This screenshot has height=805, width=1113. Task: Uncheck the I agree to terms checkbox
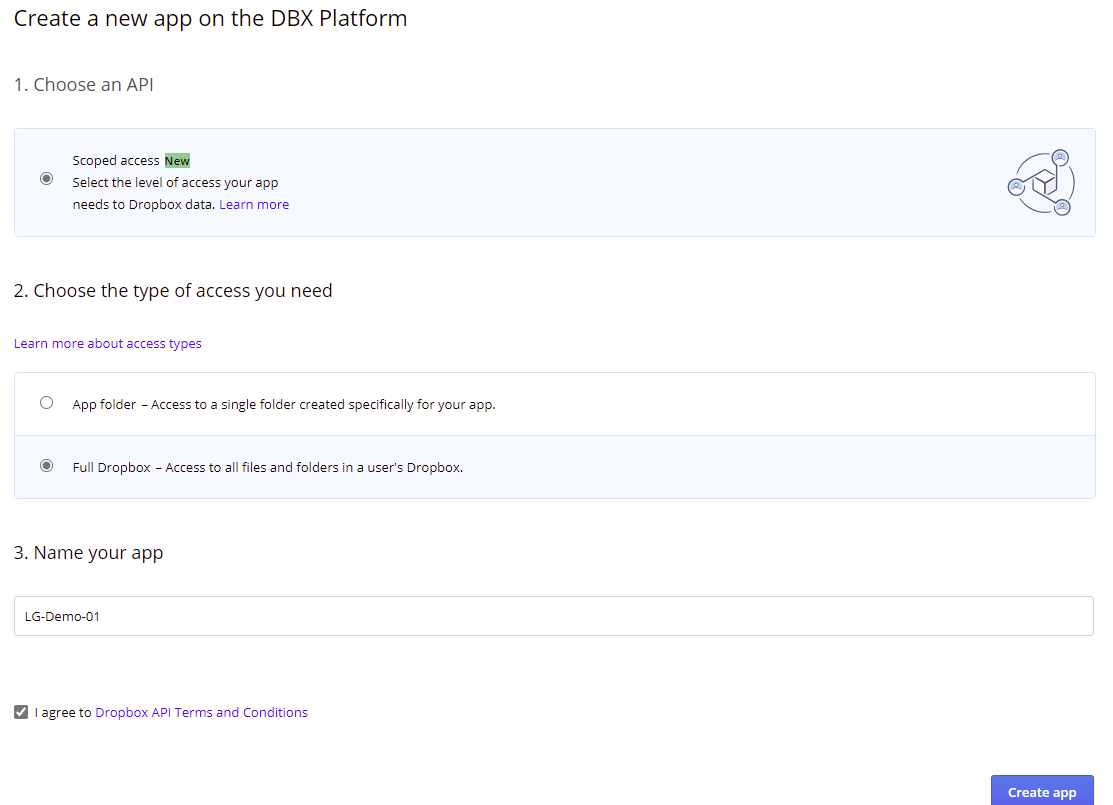coord(21,711)
